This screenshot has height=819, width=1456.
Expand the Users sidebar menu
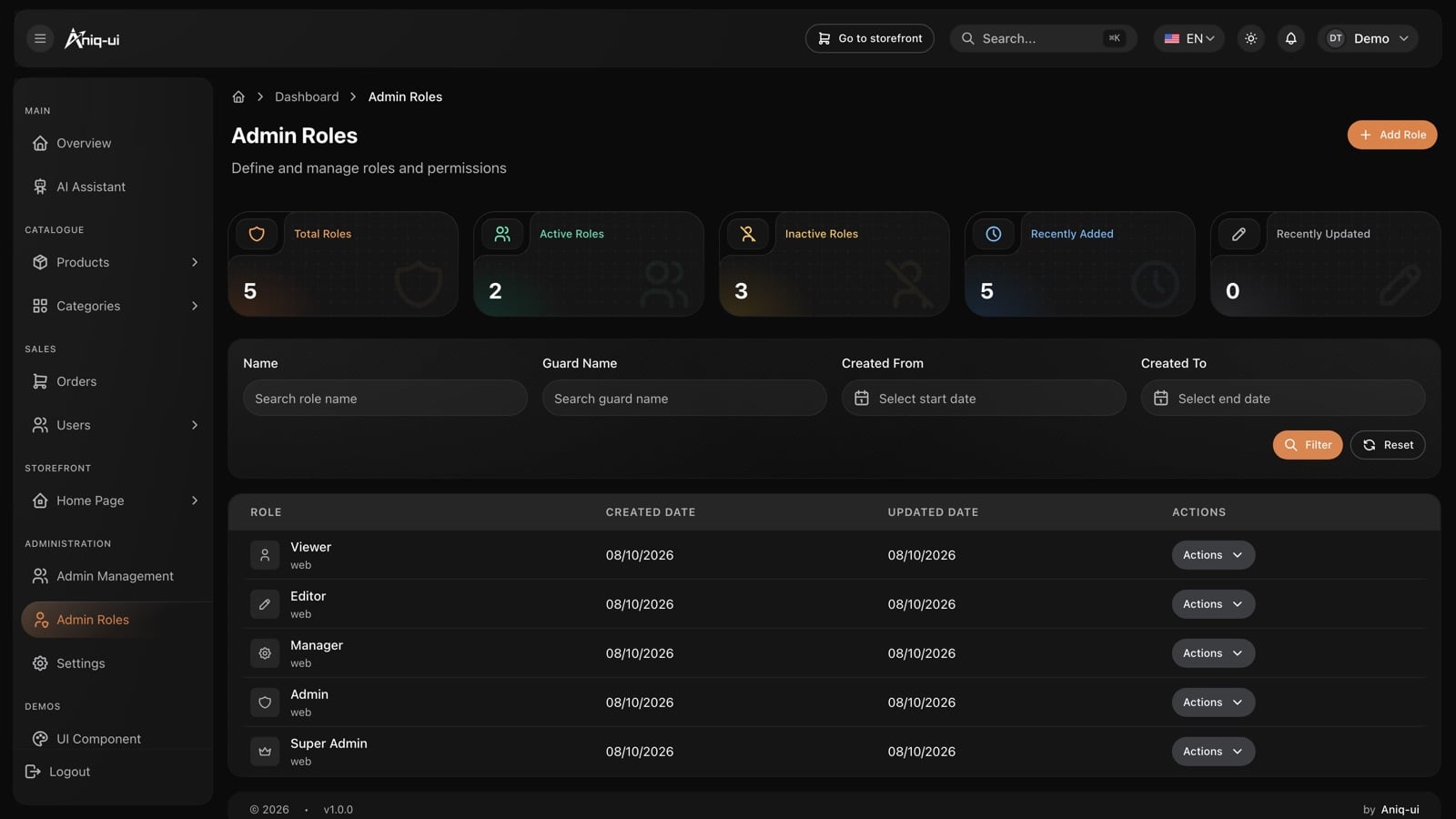(116, 425)
